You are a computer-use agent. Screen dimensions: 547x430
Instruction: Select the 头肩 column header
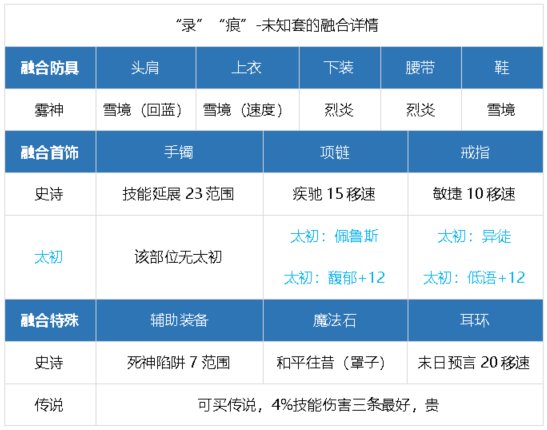[x=146, y=68]
